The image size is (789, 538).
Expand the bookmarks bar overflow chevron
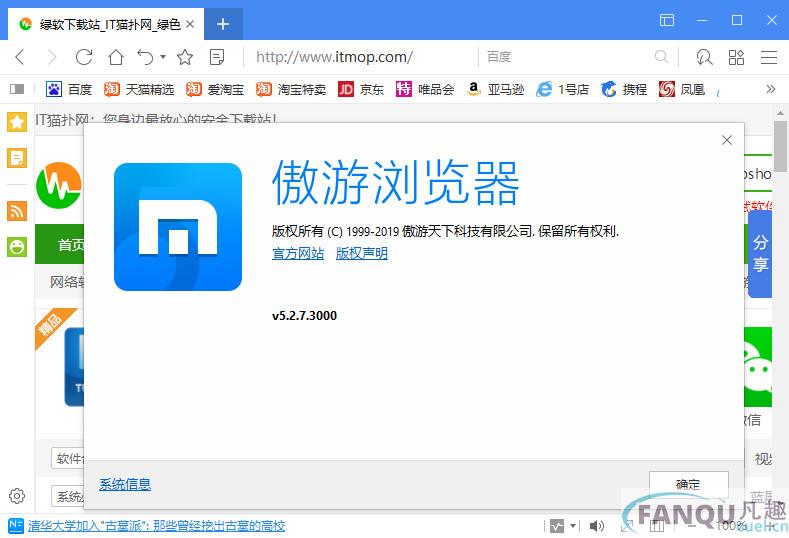[770, 89]
